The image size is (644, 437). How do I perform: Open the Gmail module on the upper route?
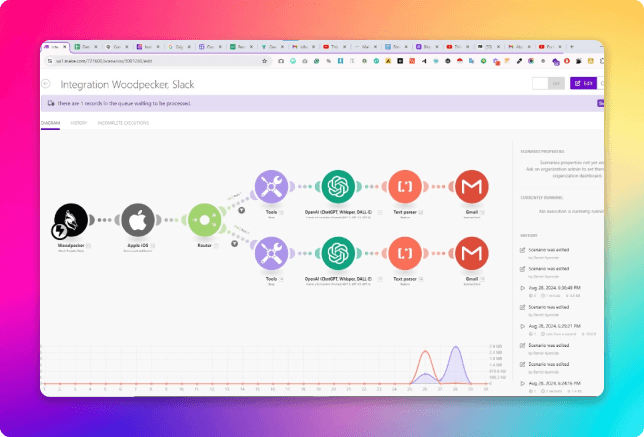(x=472, y=186)
